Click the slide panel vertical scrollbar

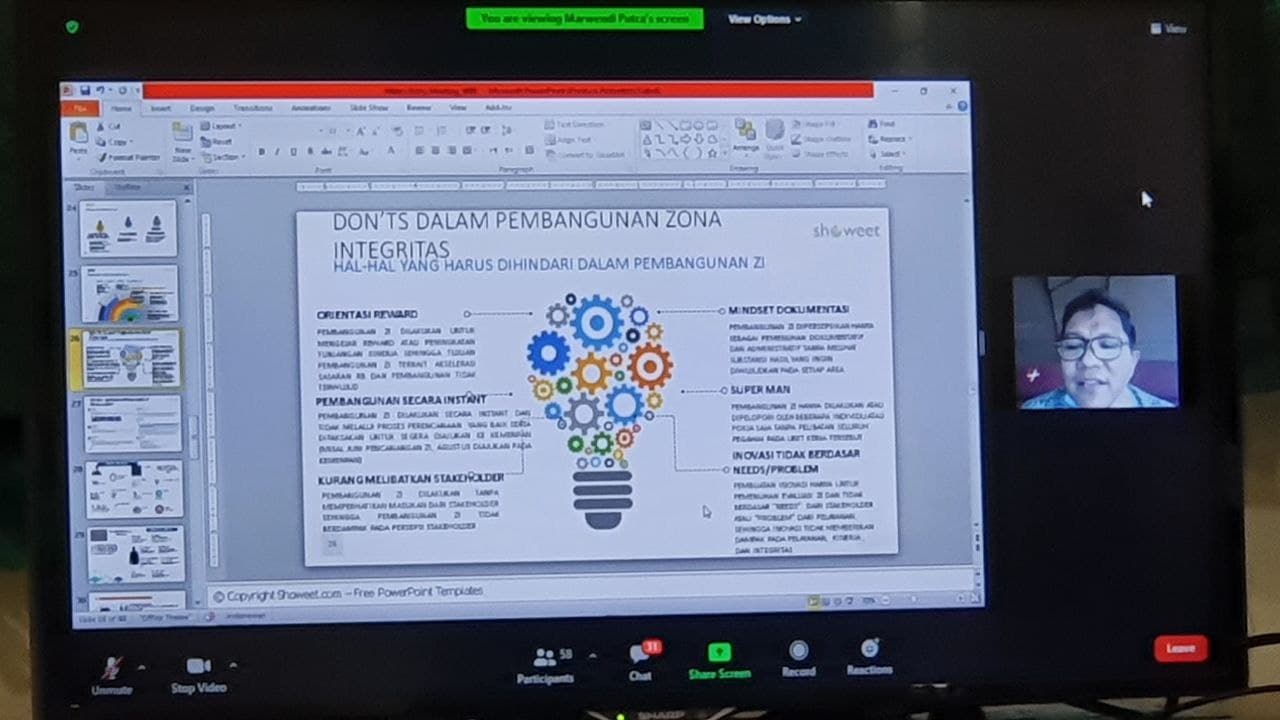194,420
